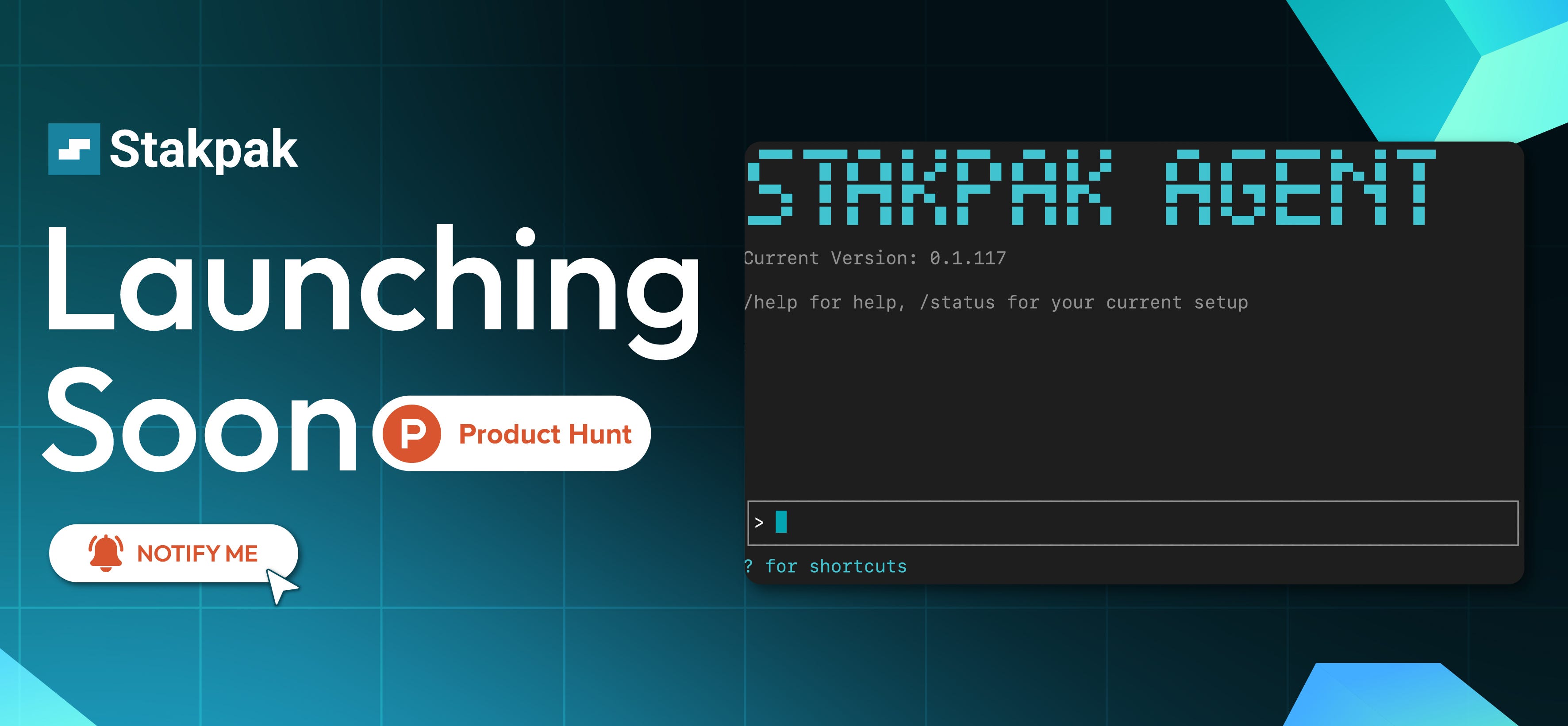This screenshot has width=1568, height=726.
Task: Click the '/help for help' instruction line
Action: (996, 302)
